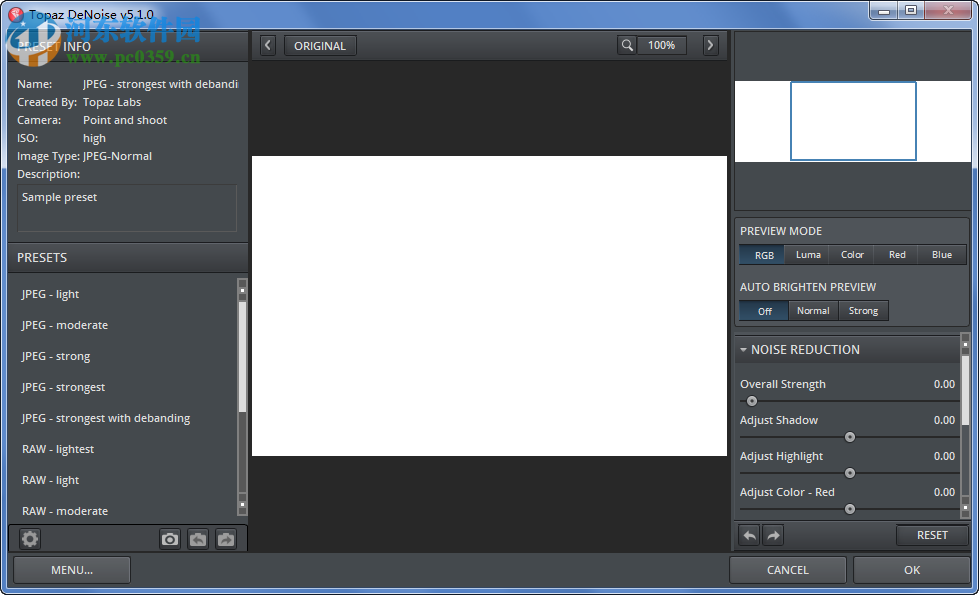Click the Overall Strength 0.00 value
Viewport: 979px width, 595px height.
click(x=944, y=385)
